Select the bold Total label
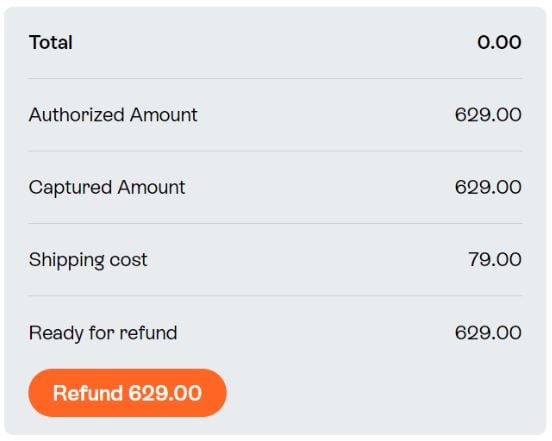 [x=51, y=42]
